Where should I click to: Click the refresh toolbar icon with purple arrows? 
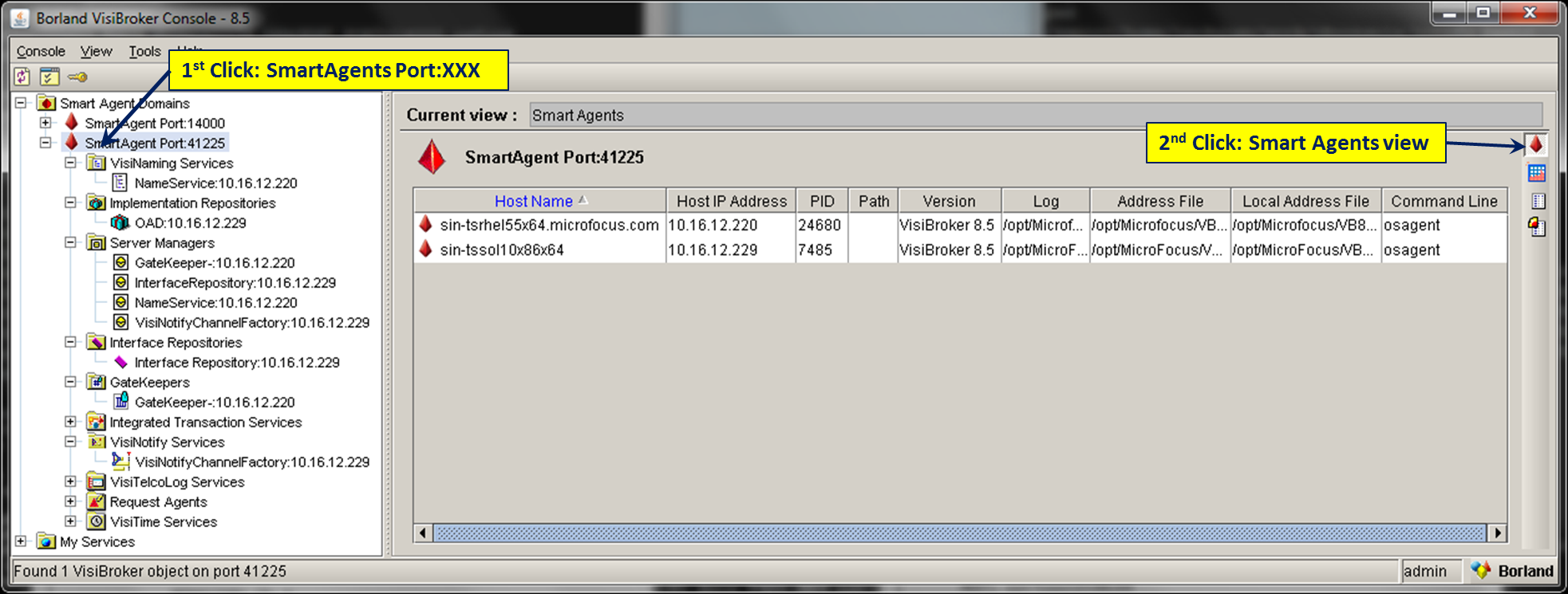[22, 77]
